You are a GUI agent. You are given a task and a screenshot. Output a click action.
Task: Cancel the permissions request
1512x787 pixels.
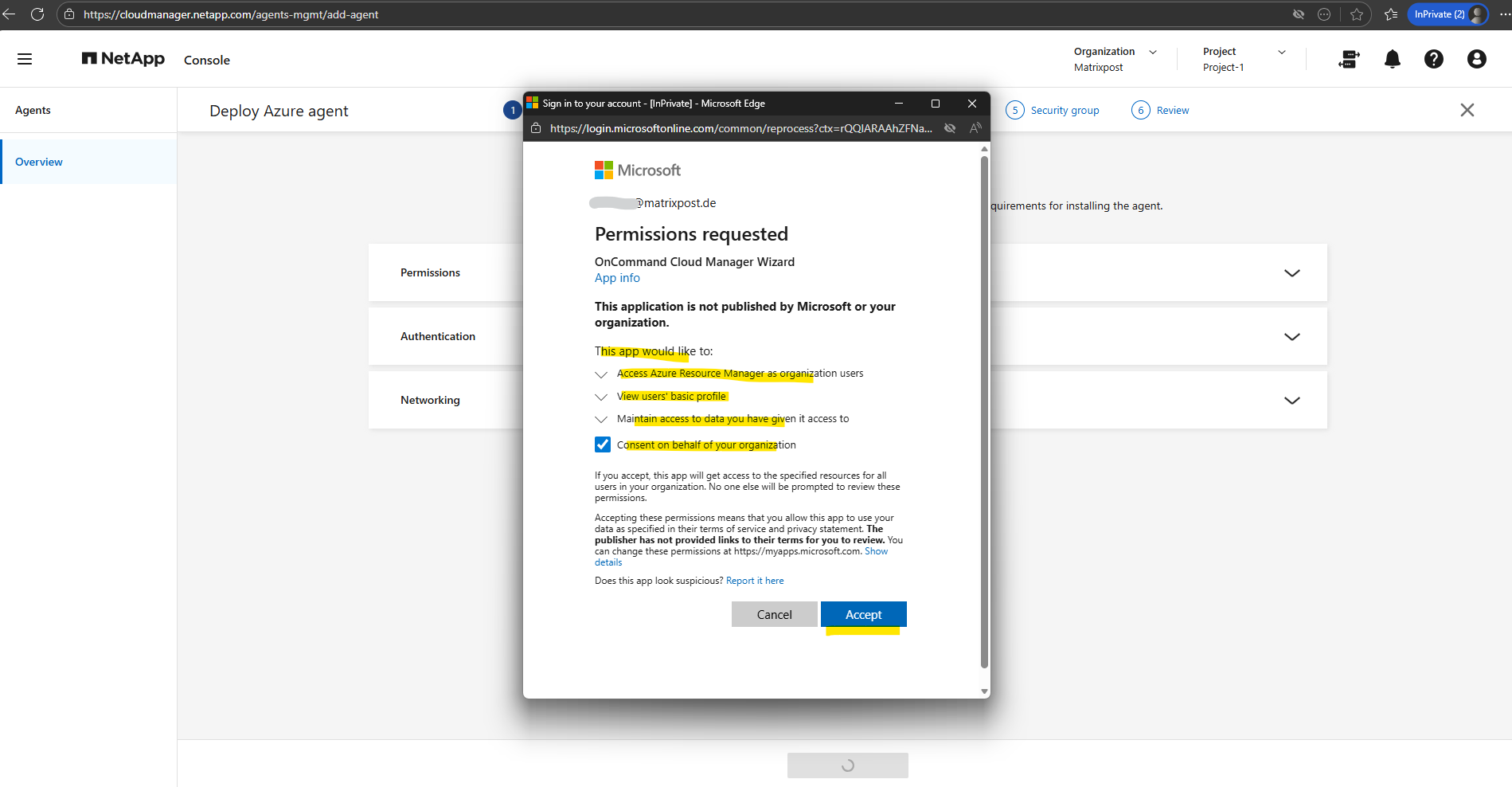[775, 614]
